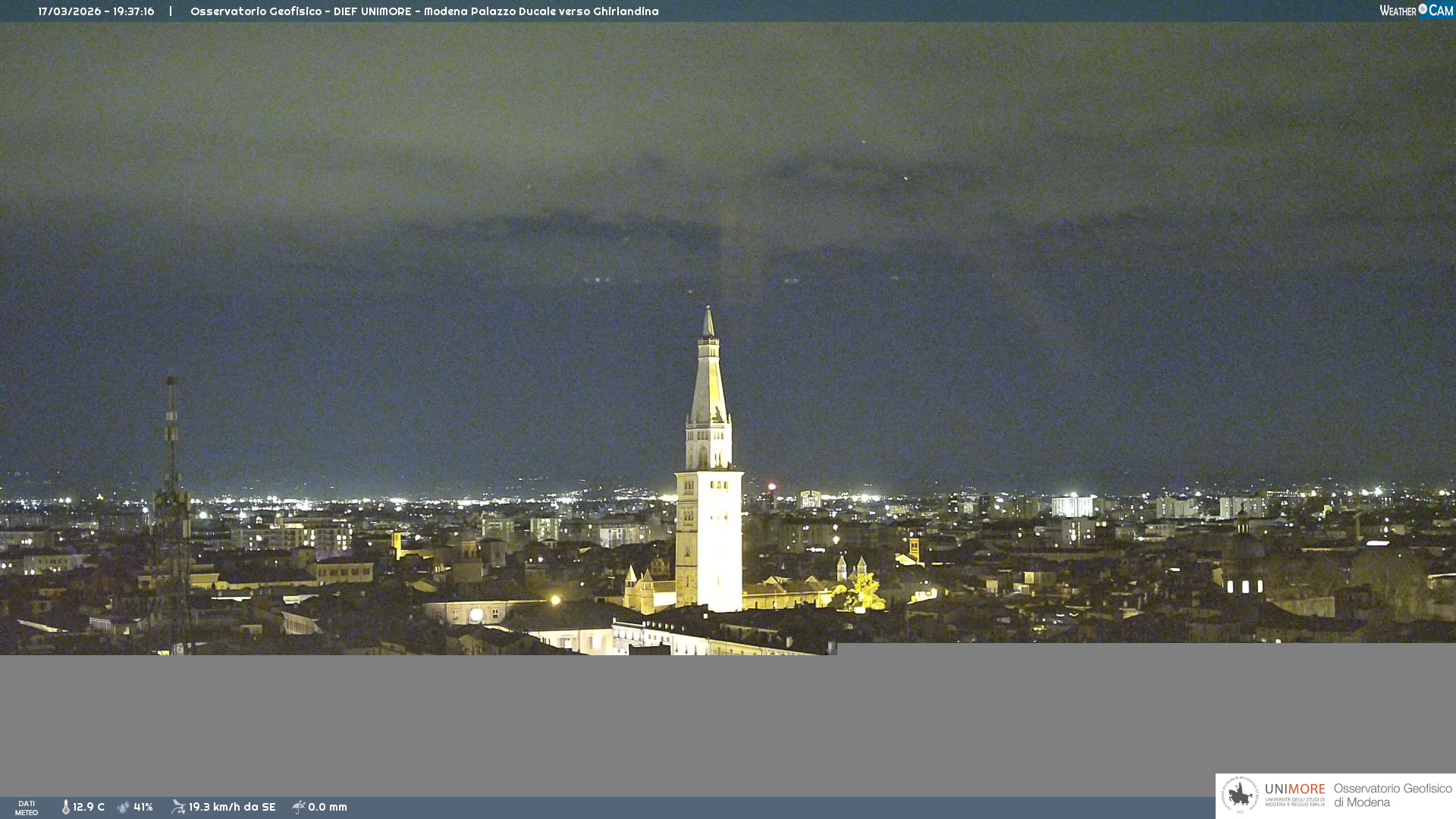Click the red light beside the tower

[772, 487]
